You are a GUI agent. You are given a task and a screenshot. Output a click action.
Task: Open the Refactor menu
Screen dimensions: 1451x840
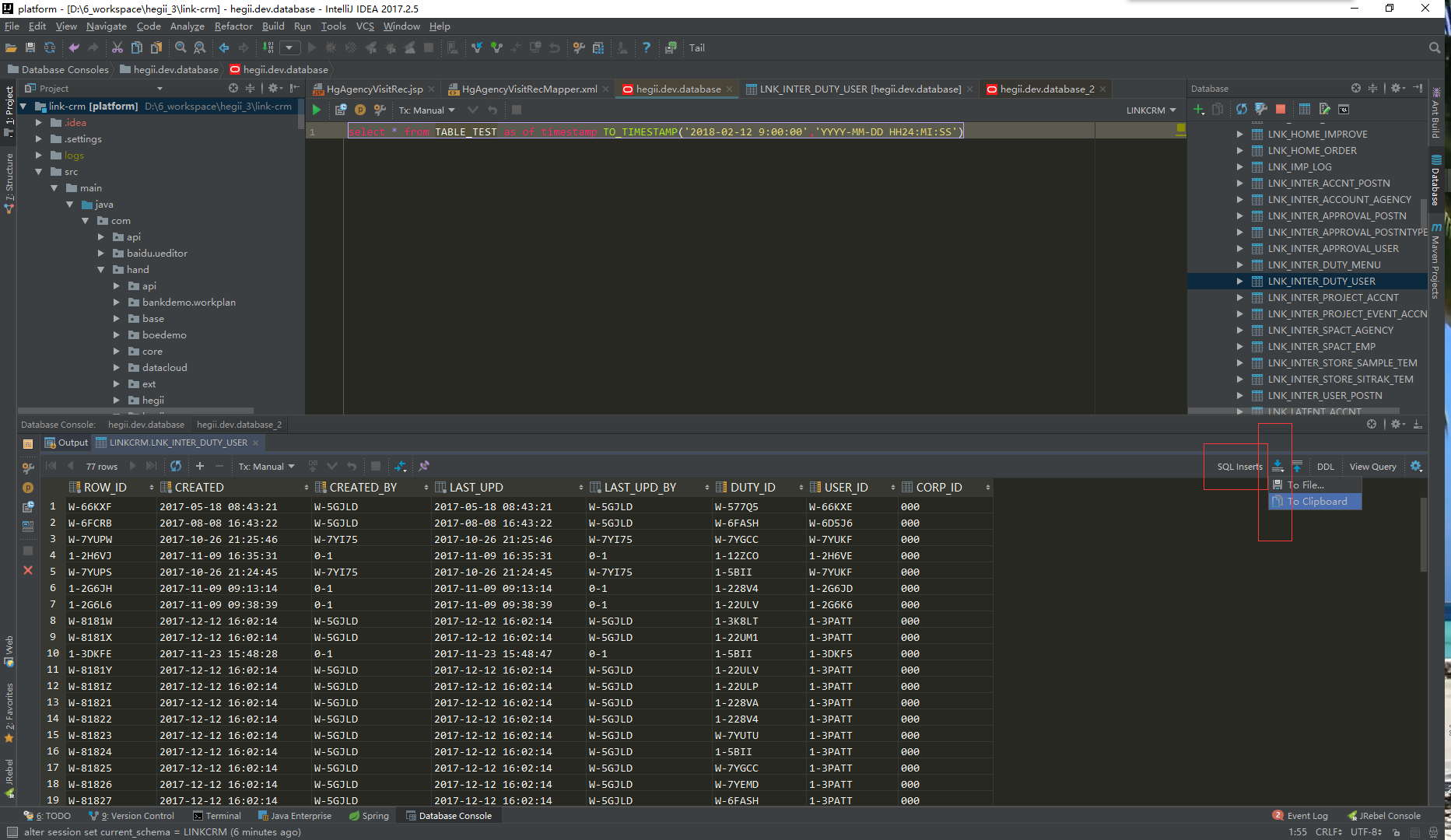pos(233,26)
